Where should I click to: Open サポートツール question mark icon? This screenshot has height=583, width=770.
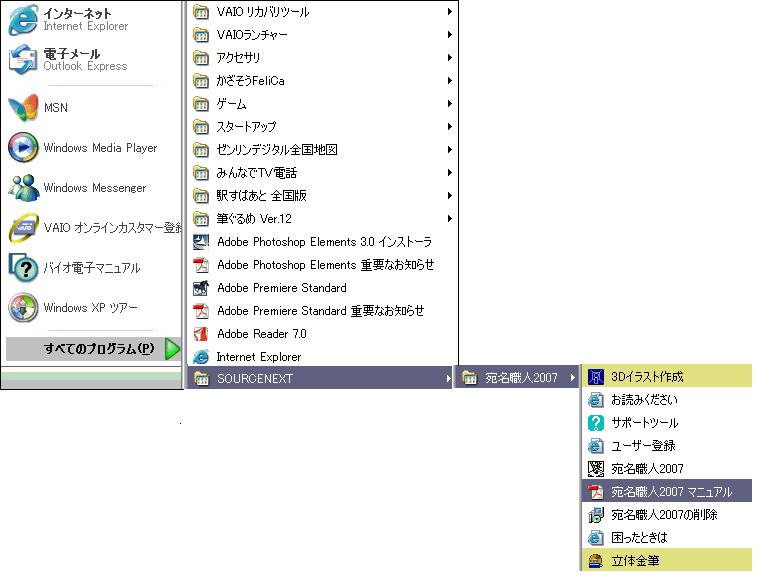click(596, 423)
